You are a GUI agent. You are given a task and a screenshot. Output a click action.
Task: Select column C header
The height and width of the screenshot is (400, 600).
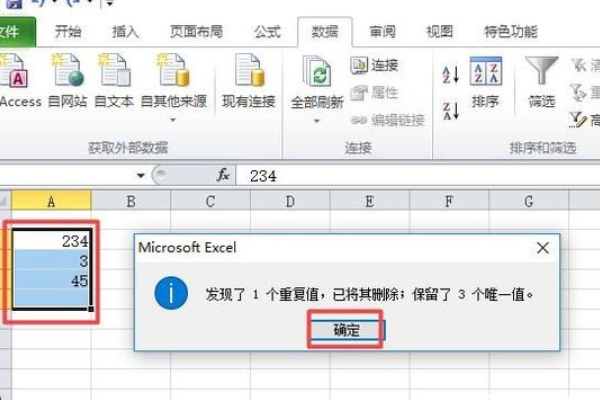[210, 201]
